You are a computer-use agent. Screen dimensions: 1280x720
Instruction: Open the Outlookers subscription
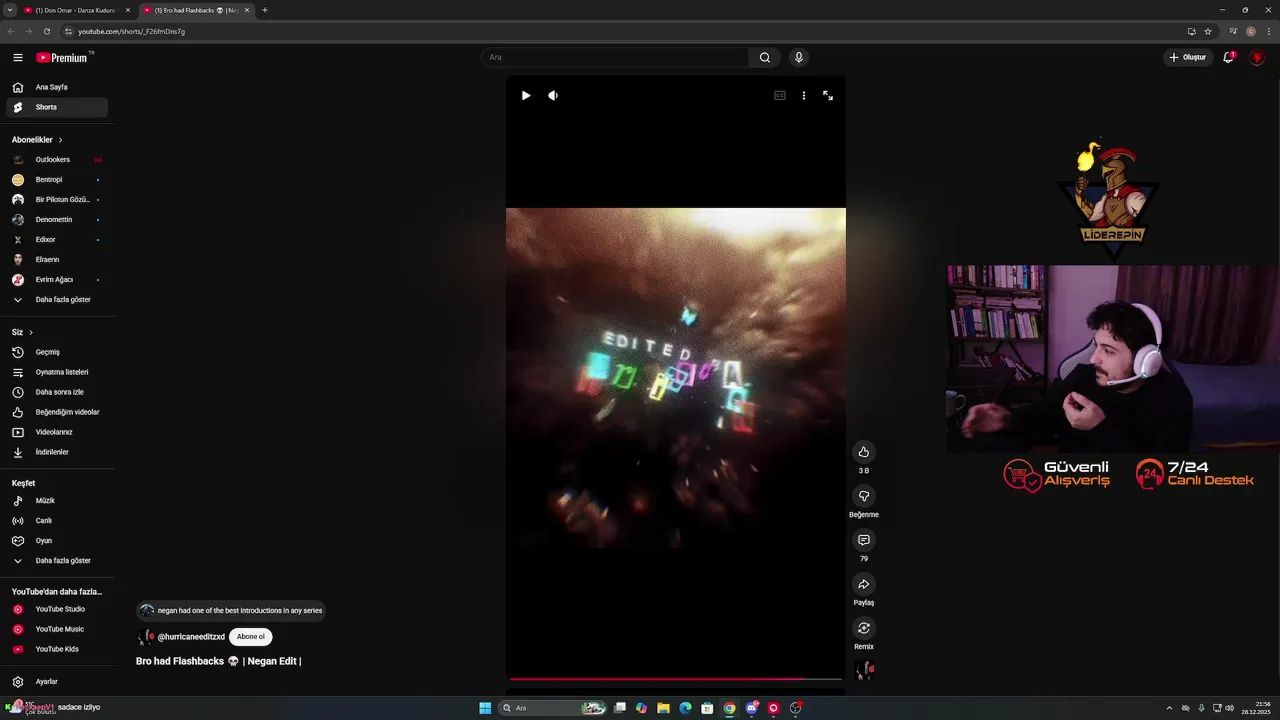pyautogui.click(x=57, y=160)
